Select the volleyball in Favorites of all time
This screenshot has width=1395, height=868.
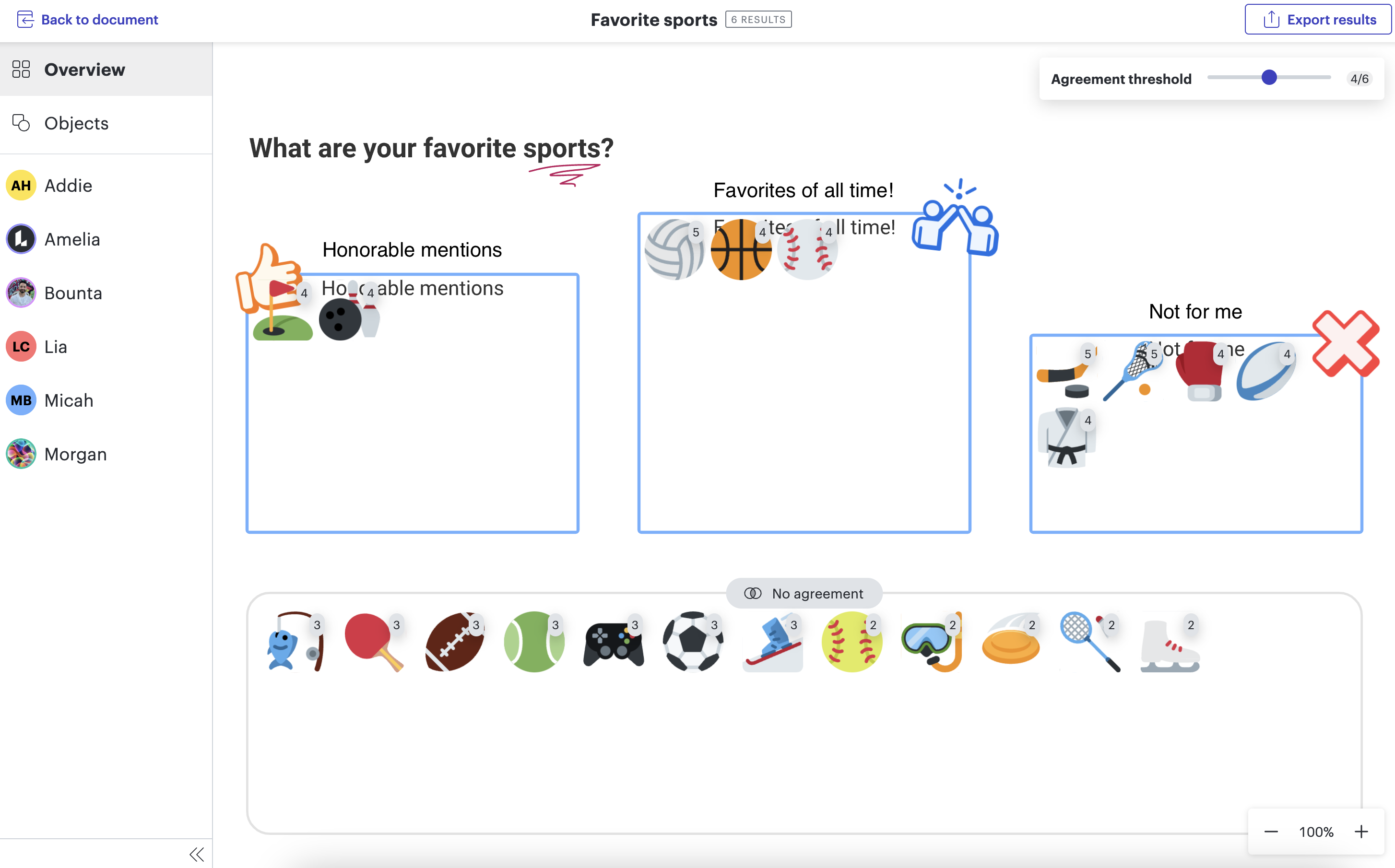[674, 250]
